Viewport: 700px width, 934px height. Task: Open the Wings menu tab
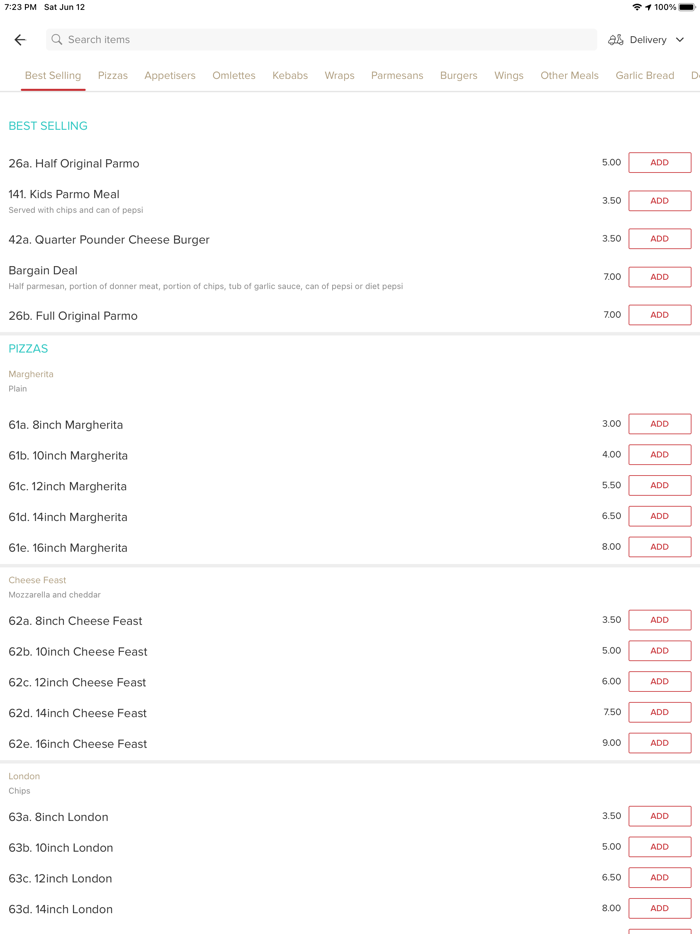coord(508,76)
